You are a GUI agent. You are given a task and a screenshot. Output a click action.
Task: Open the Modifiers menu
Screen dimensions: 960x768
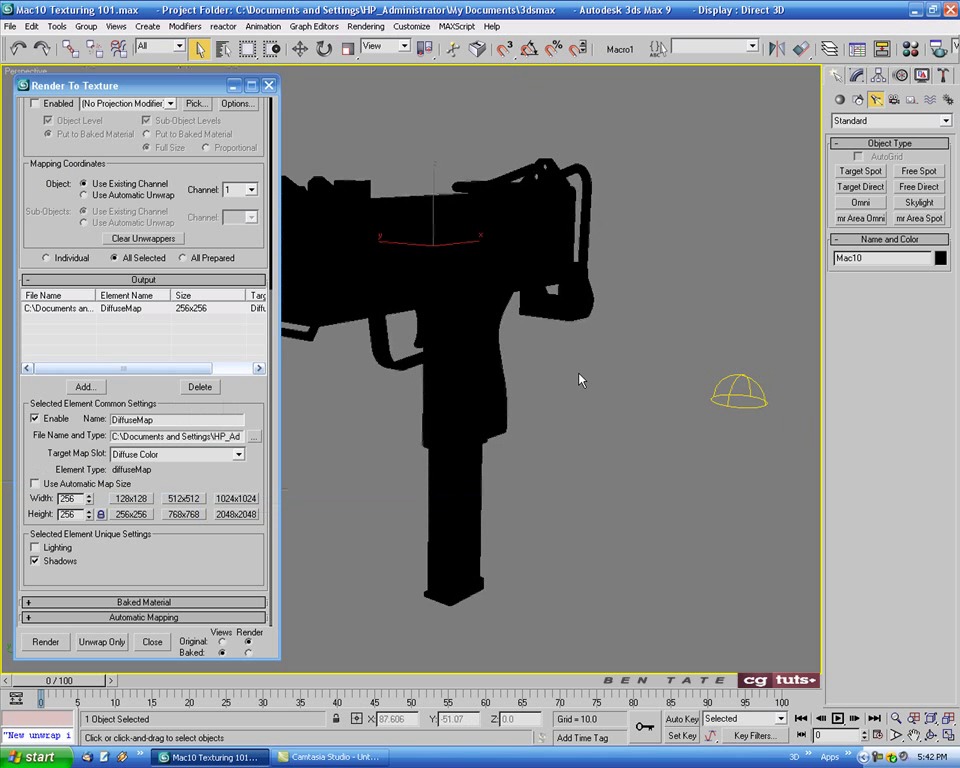pyautogui.click(x=185, y=26)
